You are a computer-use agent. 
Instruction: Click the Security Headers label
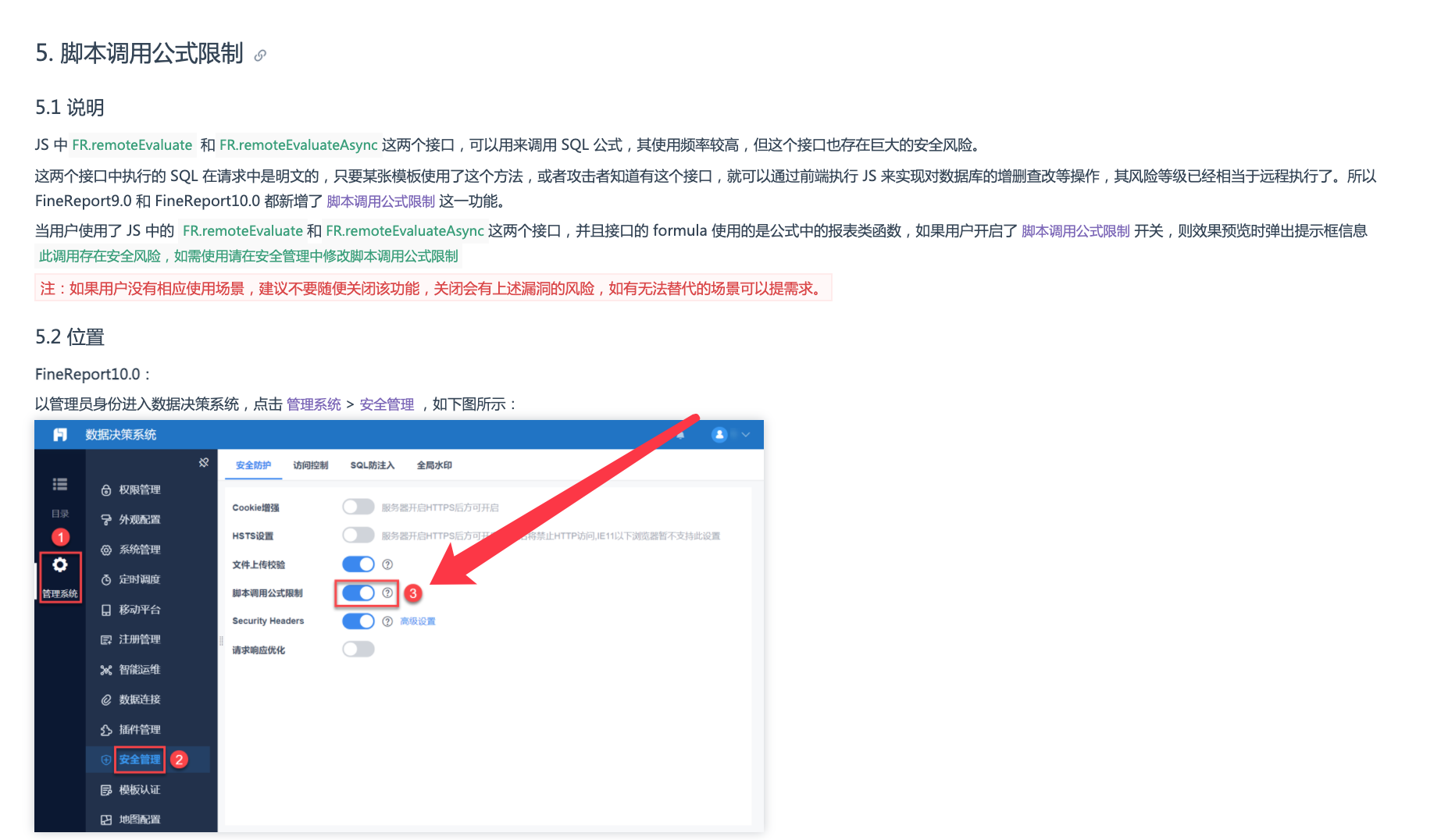pyautogui.click(x=268, y=621)
